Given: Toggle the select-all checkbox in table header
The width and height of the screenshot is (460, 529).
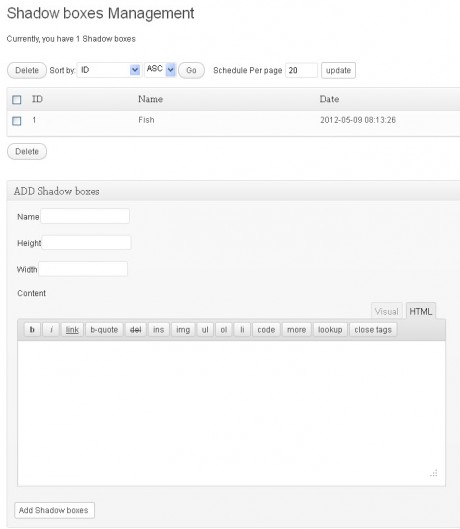Looking at the screenshot, I should click(17, 100).
